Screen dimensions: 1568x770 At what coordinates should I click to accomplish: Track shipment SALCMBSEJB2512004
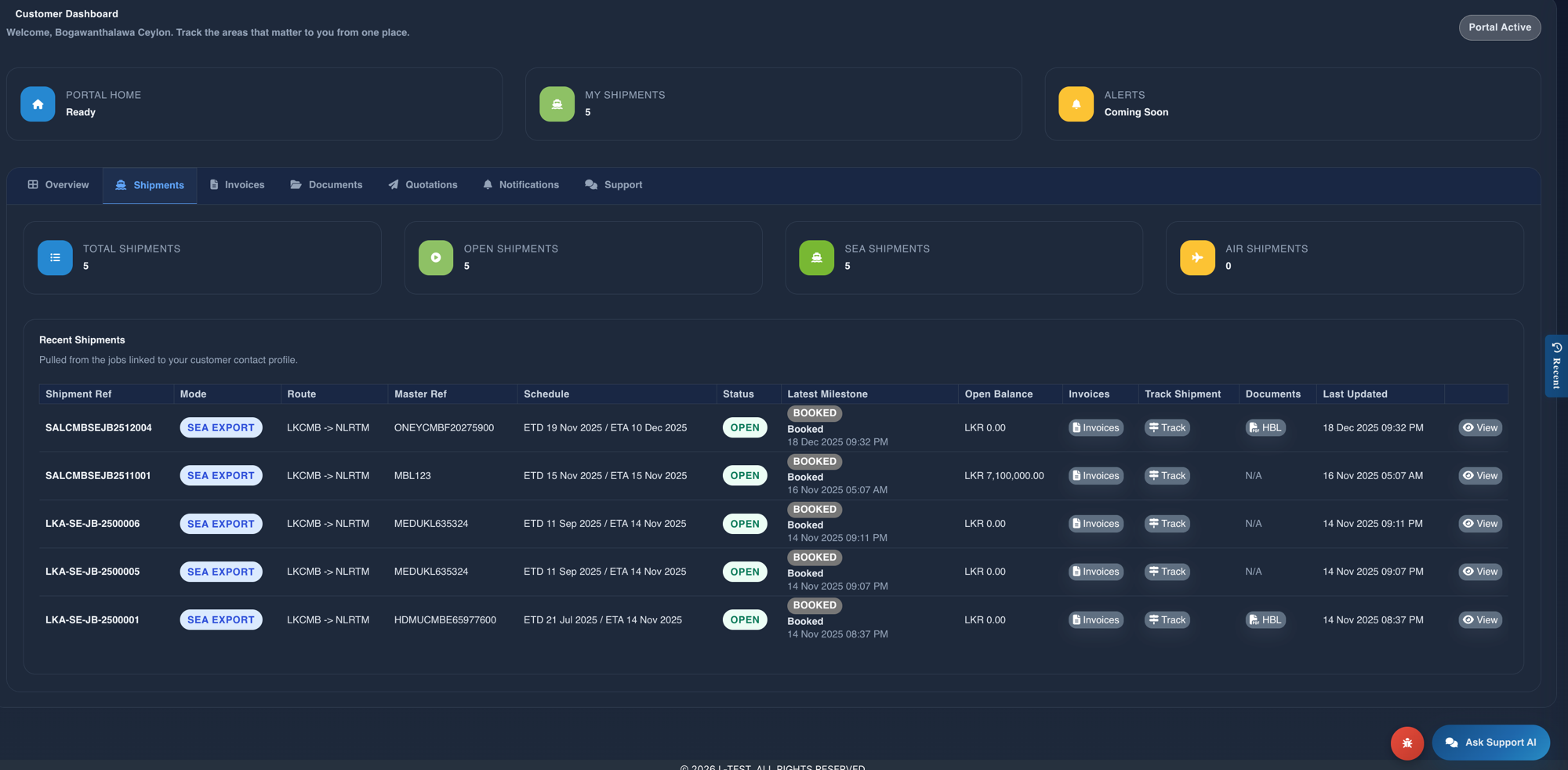(1167, 428)
